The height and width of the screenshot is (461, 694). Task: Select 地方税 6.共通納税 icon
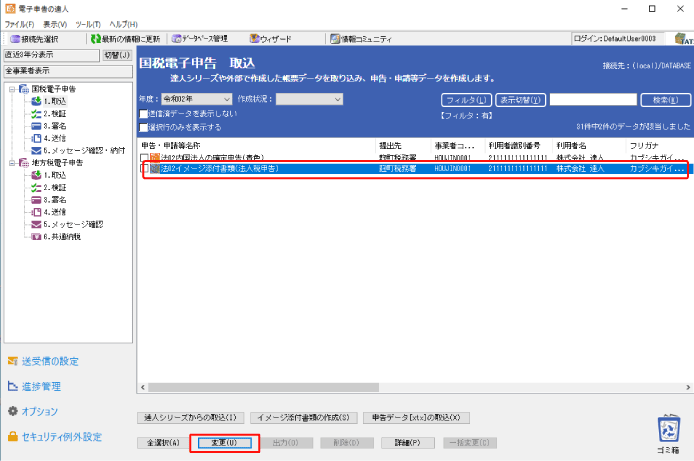click(36, 237)
